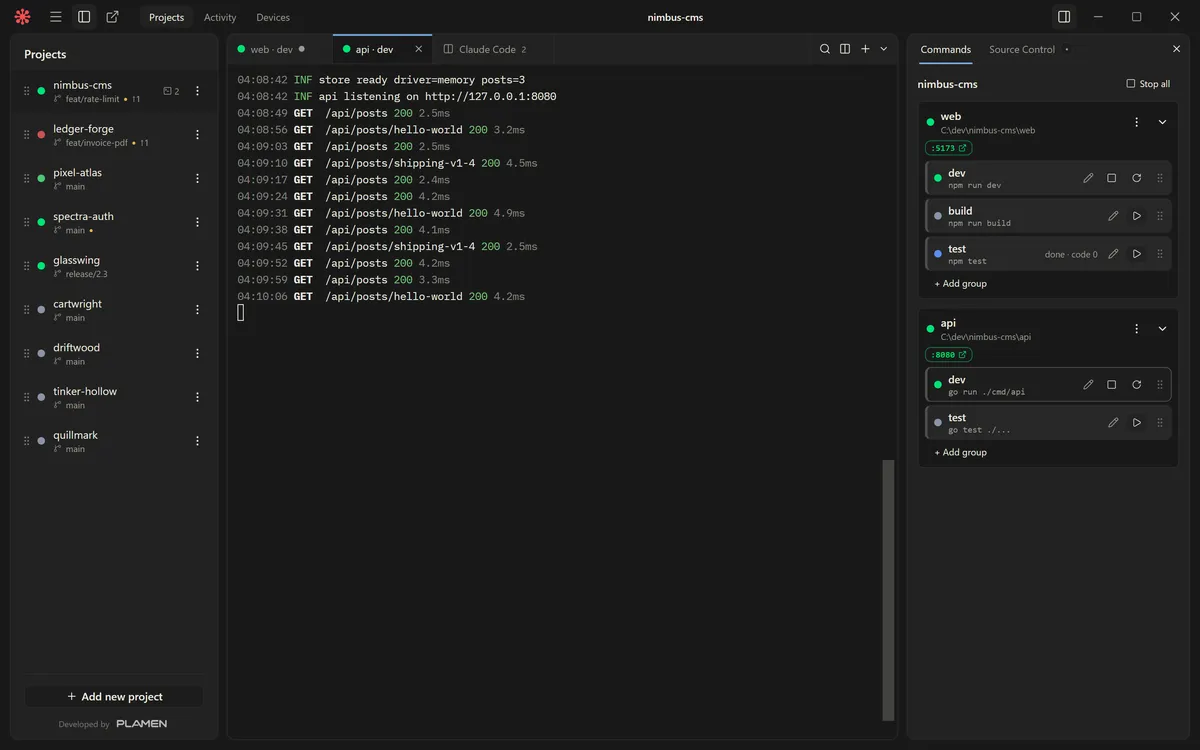Select the tinker-hollow project
This screenshot has width=1200, height=750.
(x=114, y=397)
